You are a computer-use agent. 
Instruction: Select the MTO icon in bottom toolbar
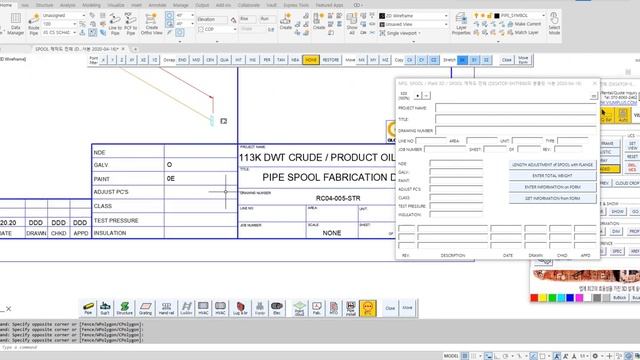coord(333,308)
